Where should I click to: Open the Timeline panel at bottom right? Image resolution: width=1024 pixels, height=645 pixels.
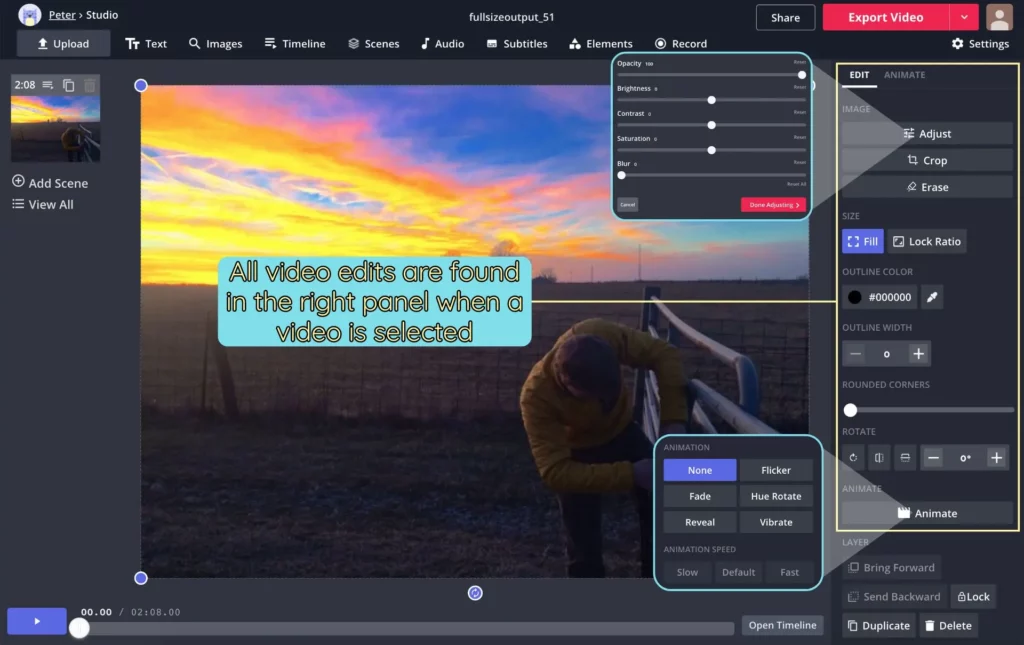(782, 625)
